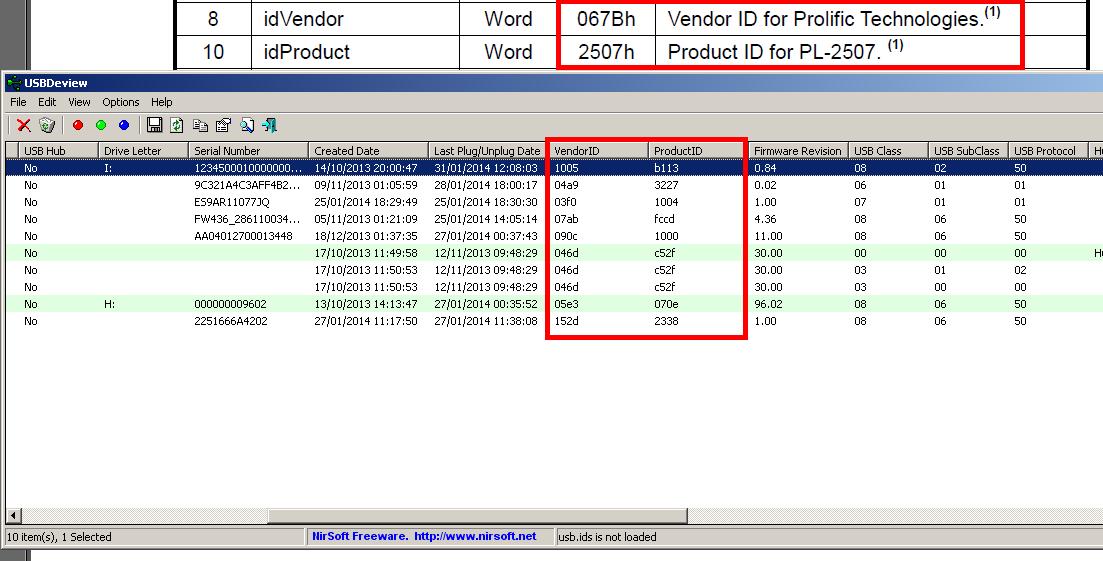Click the red dot disable device icon
The image size is (1103, 561).
coord(78,125)
